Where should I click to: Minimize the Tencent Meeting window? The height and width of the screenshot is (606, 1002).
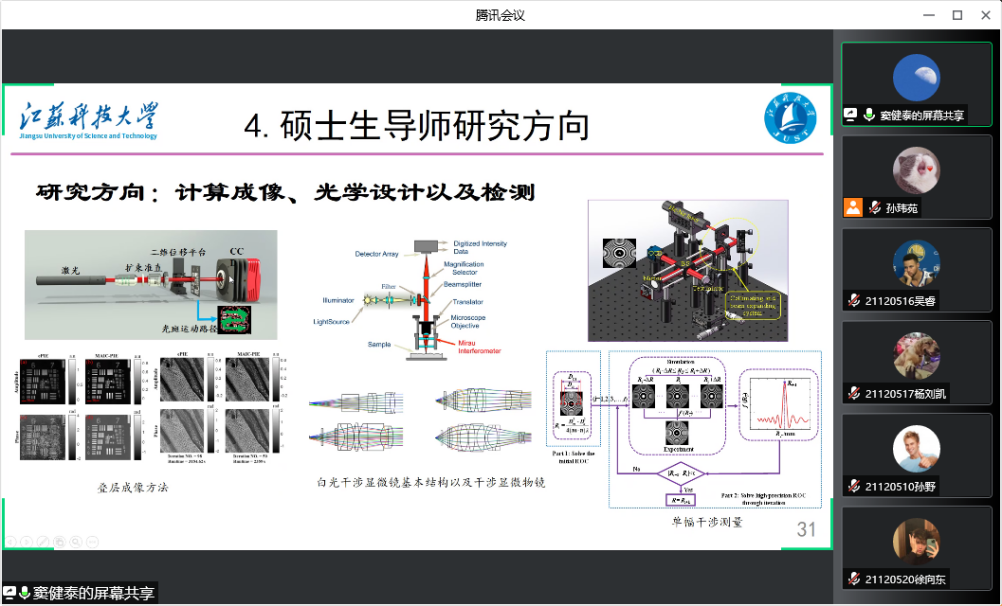click(929, 15)
